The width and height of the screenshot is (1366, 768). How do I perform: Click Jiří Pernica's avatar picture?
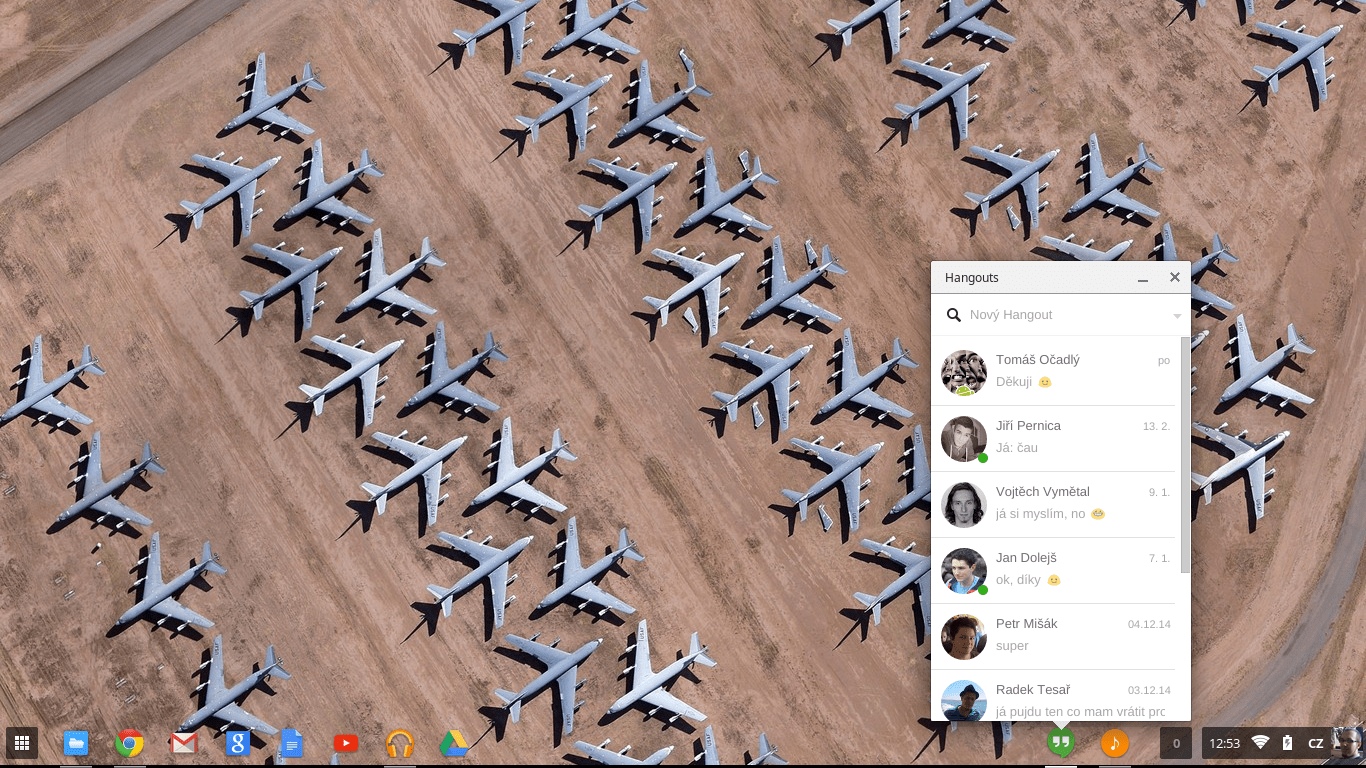click(964, 439)
